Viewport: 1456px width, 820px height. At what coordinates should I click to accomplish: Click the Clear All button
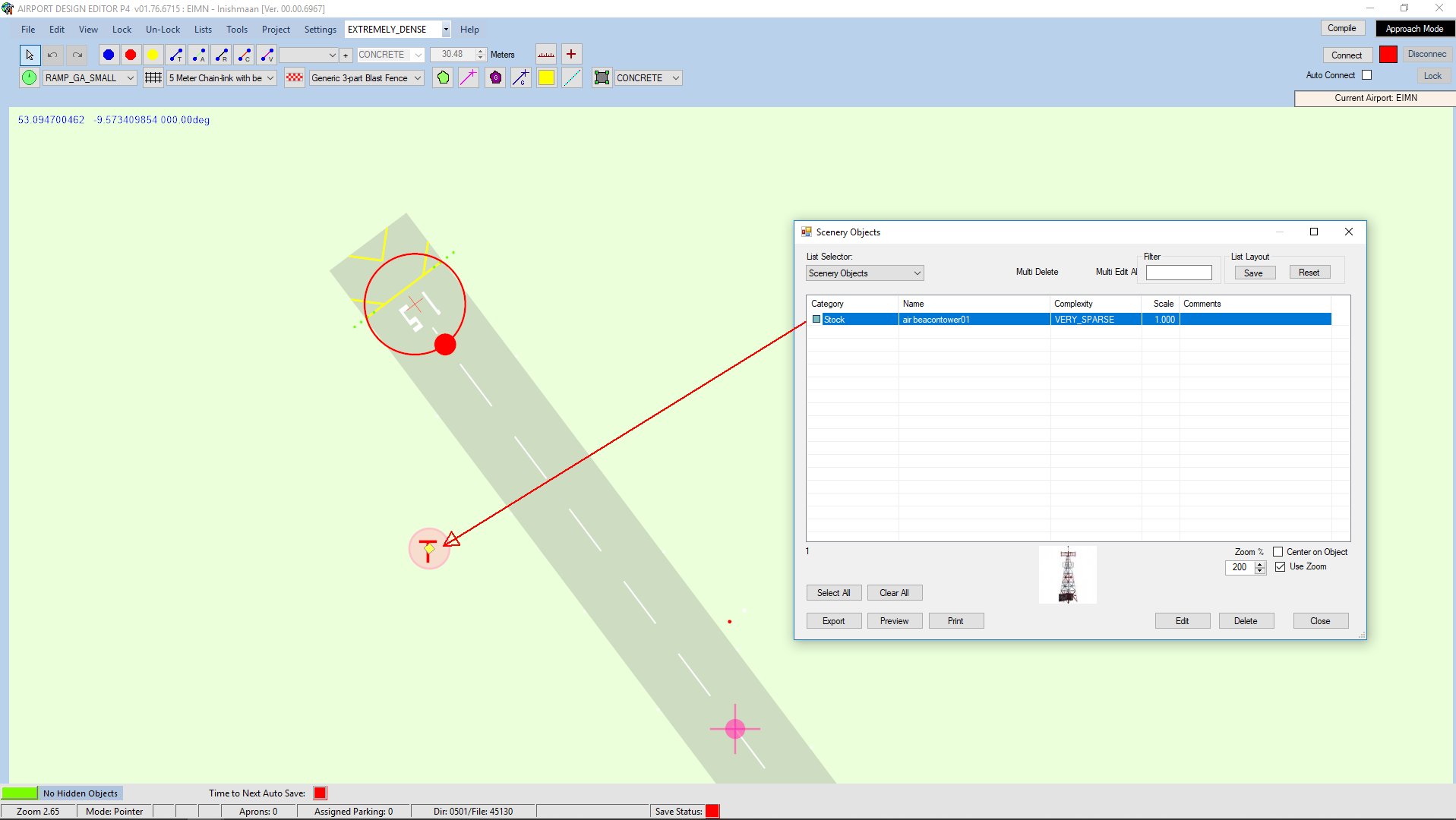point(894,593)
